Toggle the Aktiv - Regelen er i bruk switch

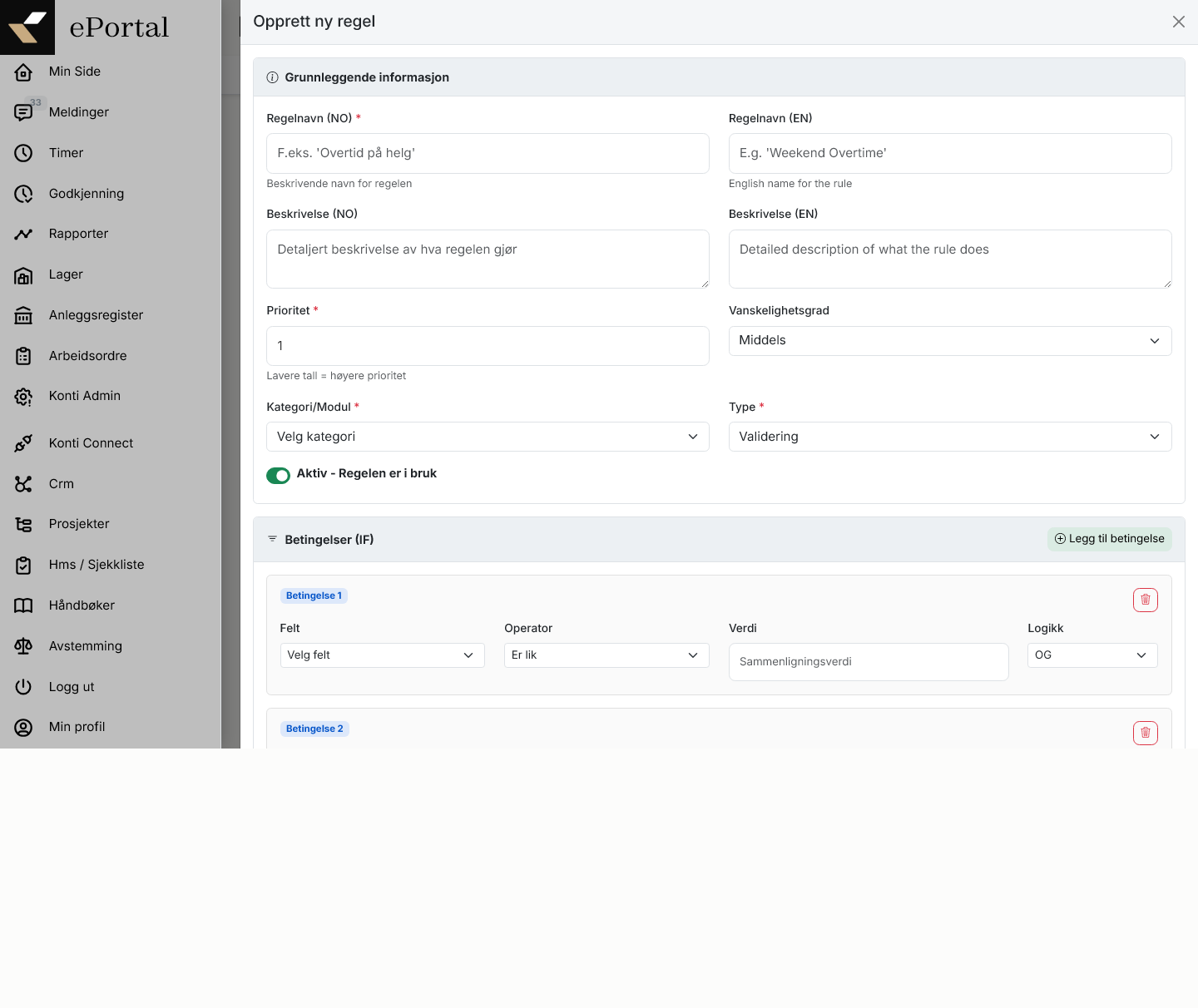point(278,475)
